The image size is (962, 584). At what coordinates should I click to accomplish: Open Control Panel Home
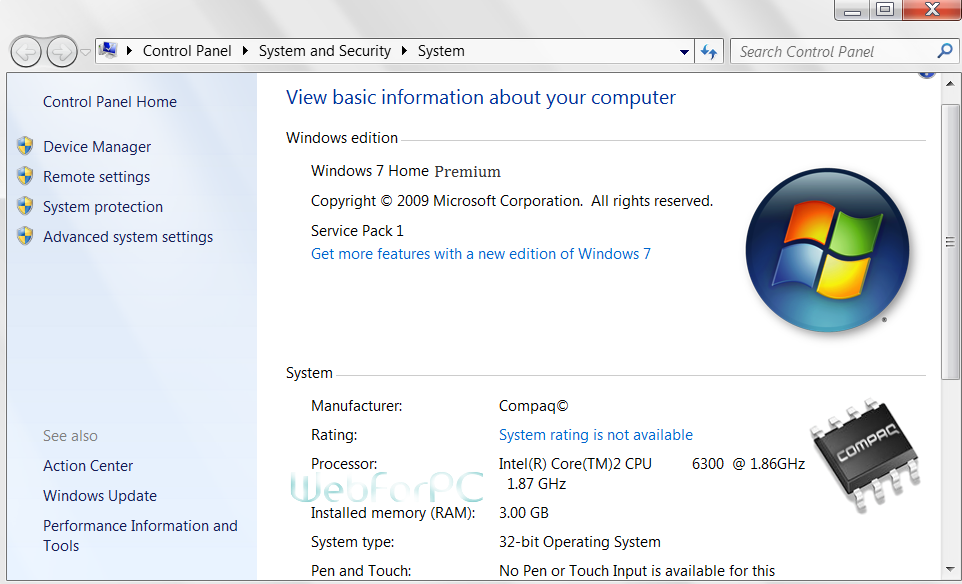tap(110, 102)
